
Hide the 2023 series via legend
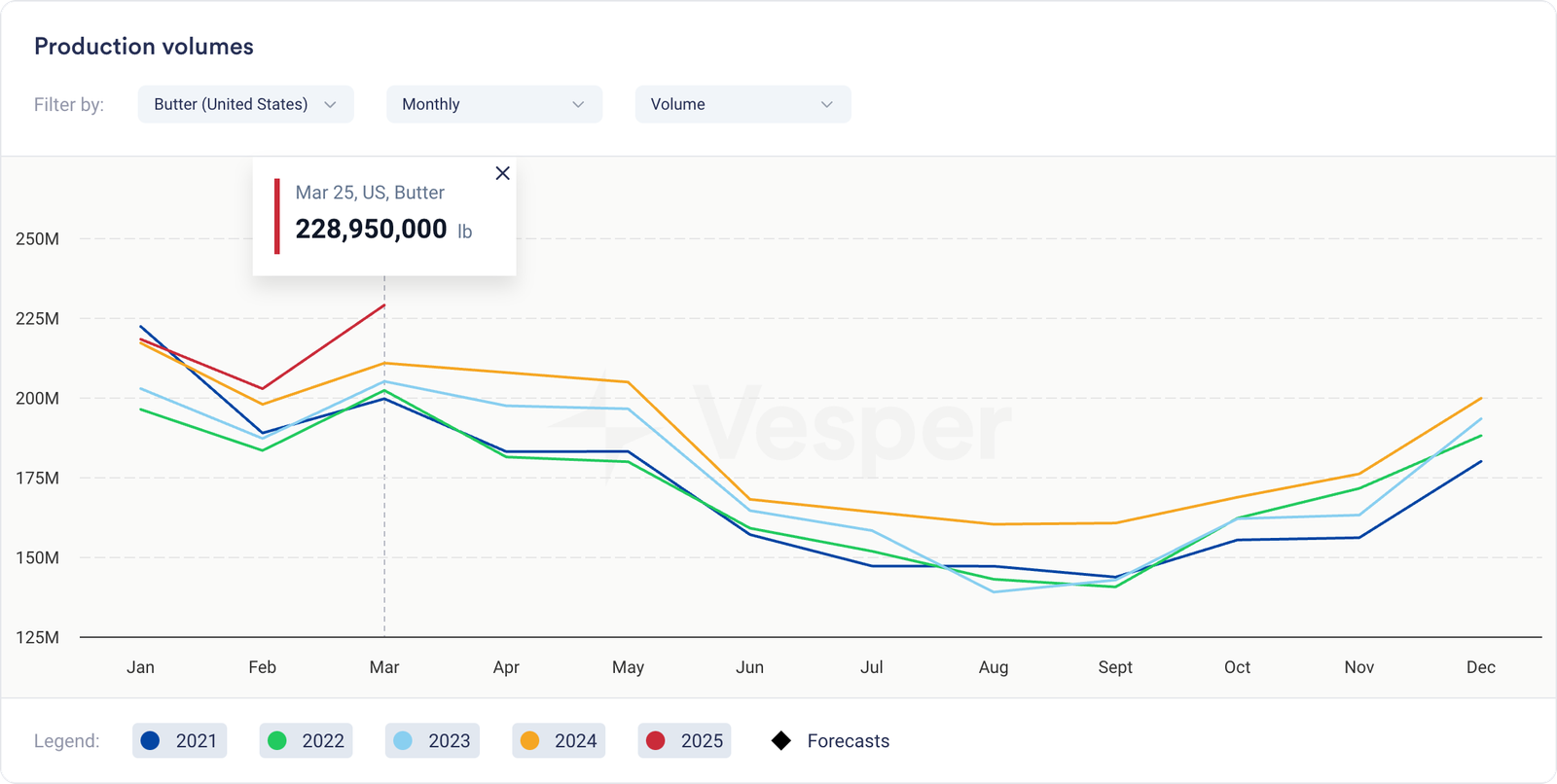tap(432, 741)
